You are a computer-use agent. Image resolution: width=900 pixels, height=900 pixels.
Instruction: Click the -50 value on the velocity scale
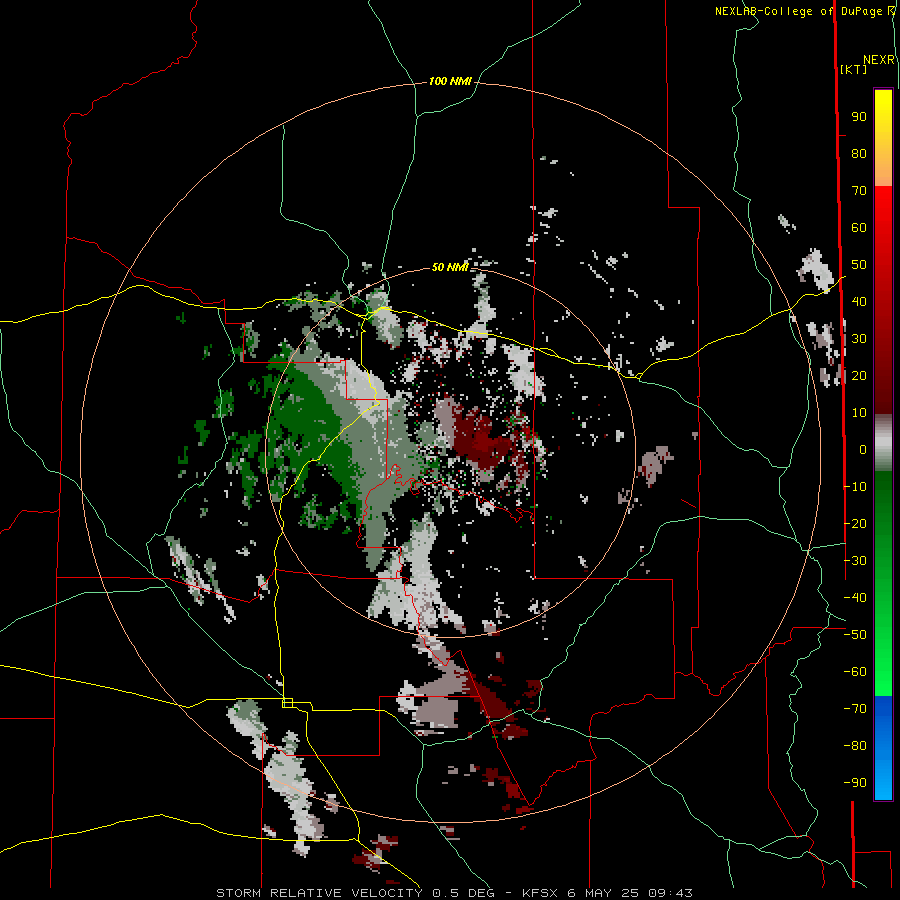pos(855,635)
